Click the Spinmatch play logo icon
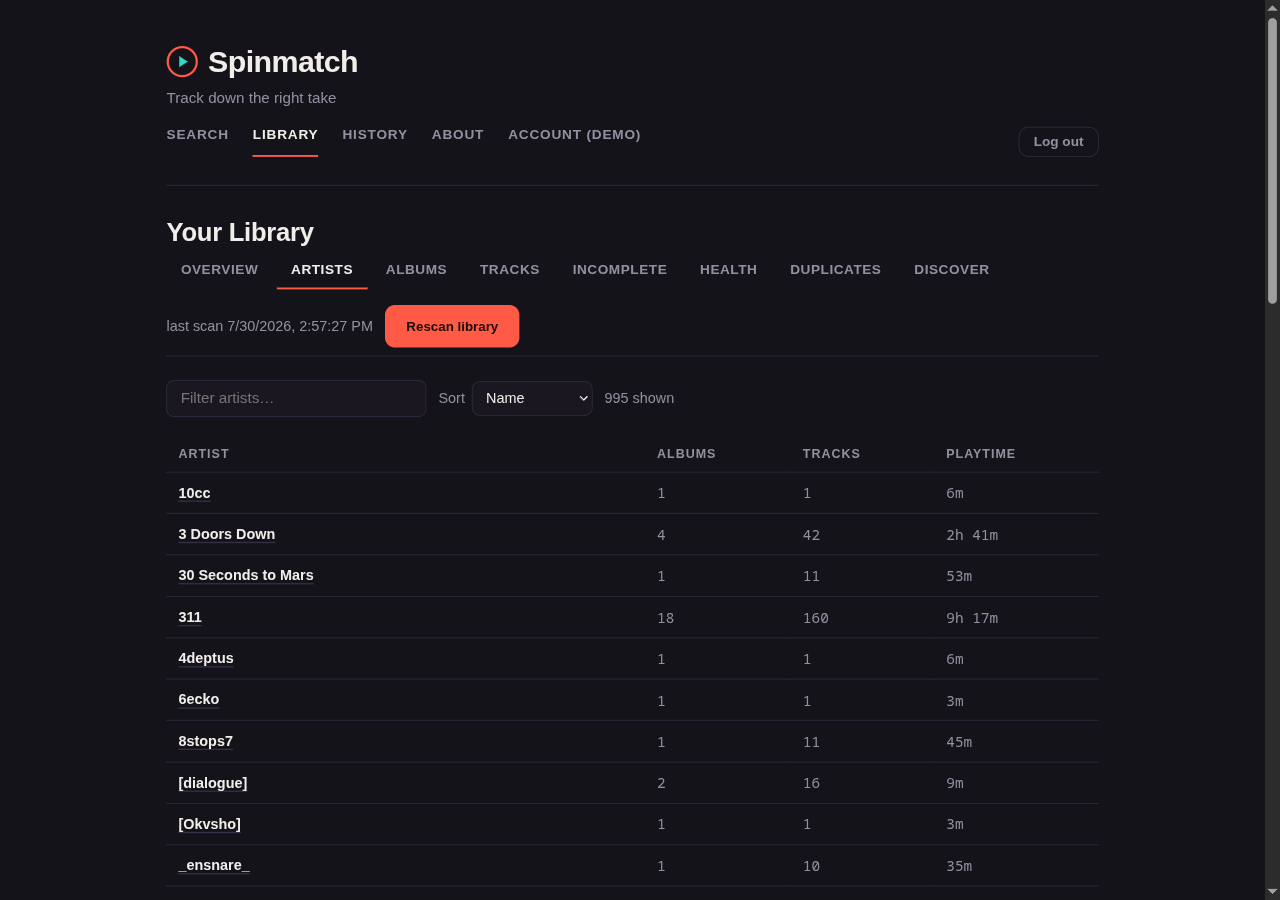This screenshot has height=900, width=1280. click(x=182, y=62)
